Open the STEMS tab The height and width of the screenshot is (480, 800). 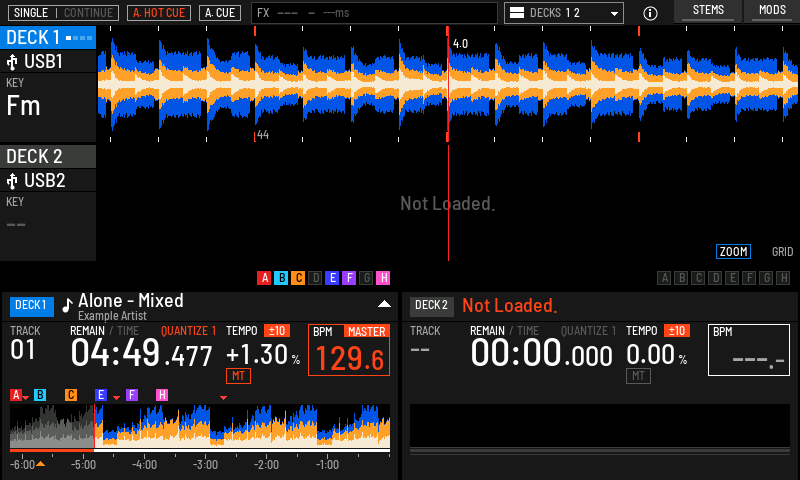coord(708,11)
